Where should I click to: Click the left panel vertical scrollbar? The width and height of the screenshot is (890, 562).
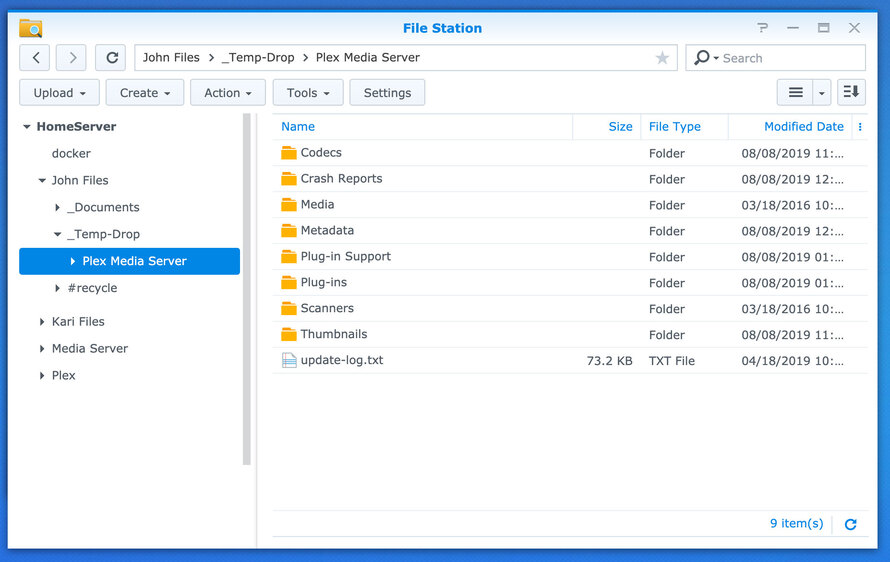click(x=246, y=290)
